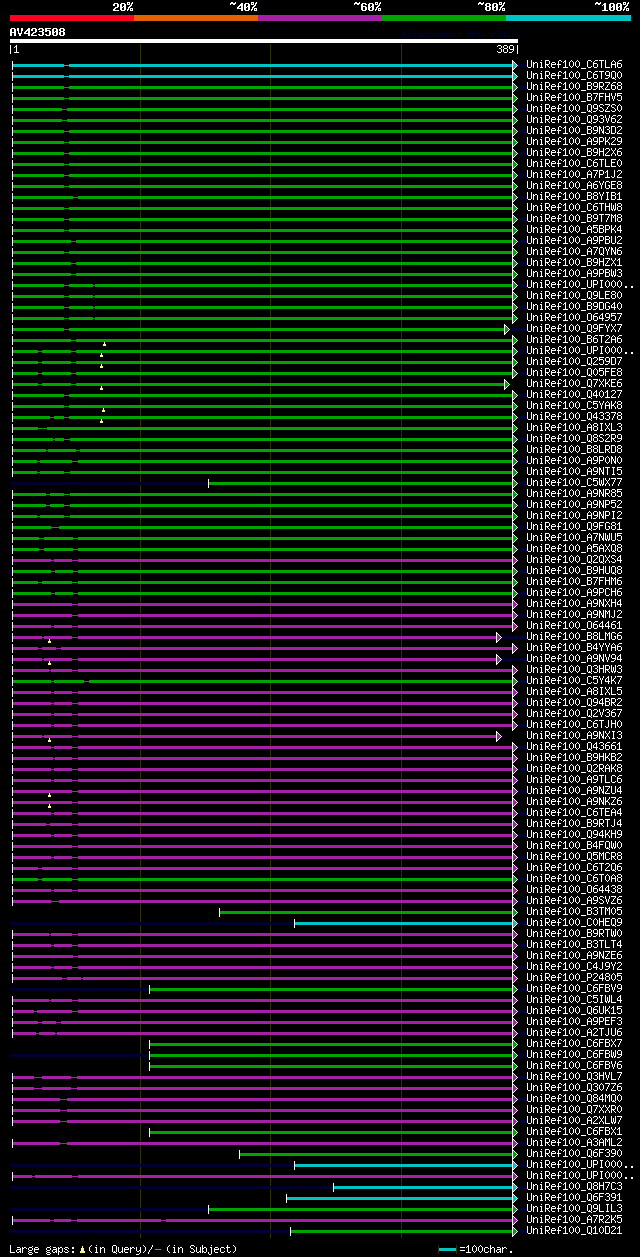
Task: Click the cyan alignment bar for C0HEQ9
Action: click(x=405, y=922)
